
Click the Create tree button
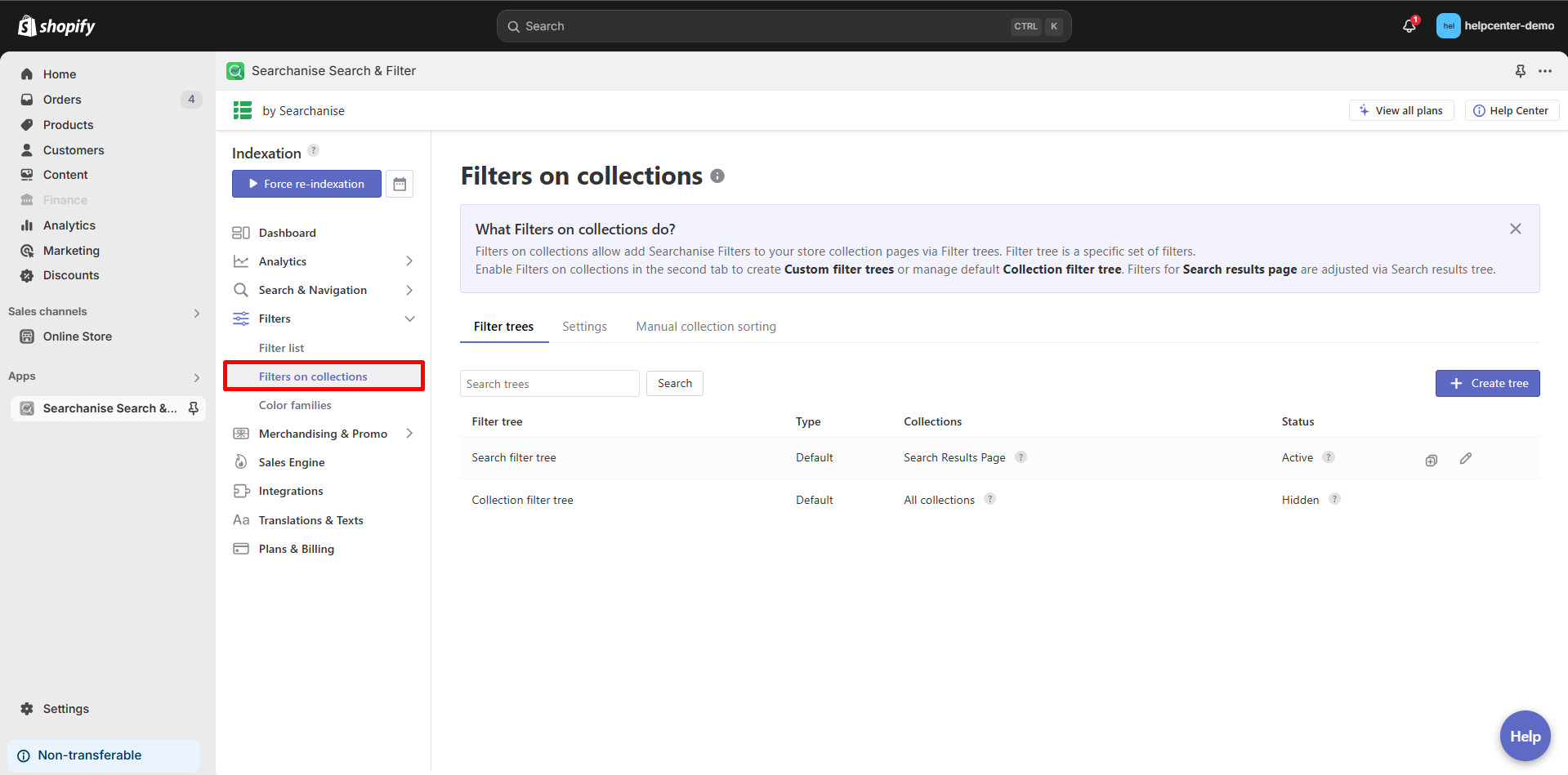[x=1487, y=383]
